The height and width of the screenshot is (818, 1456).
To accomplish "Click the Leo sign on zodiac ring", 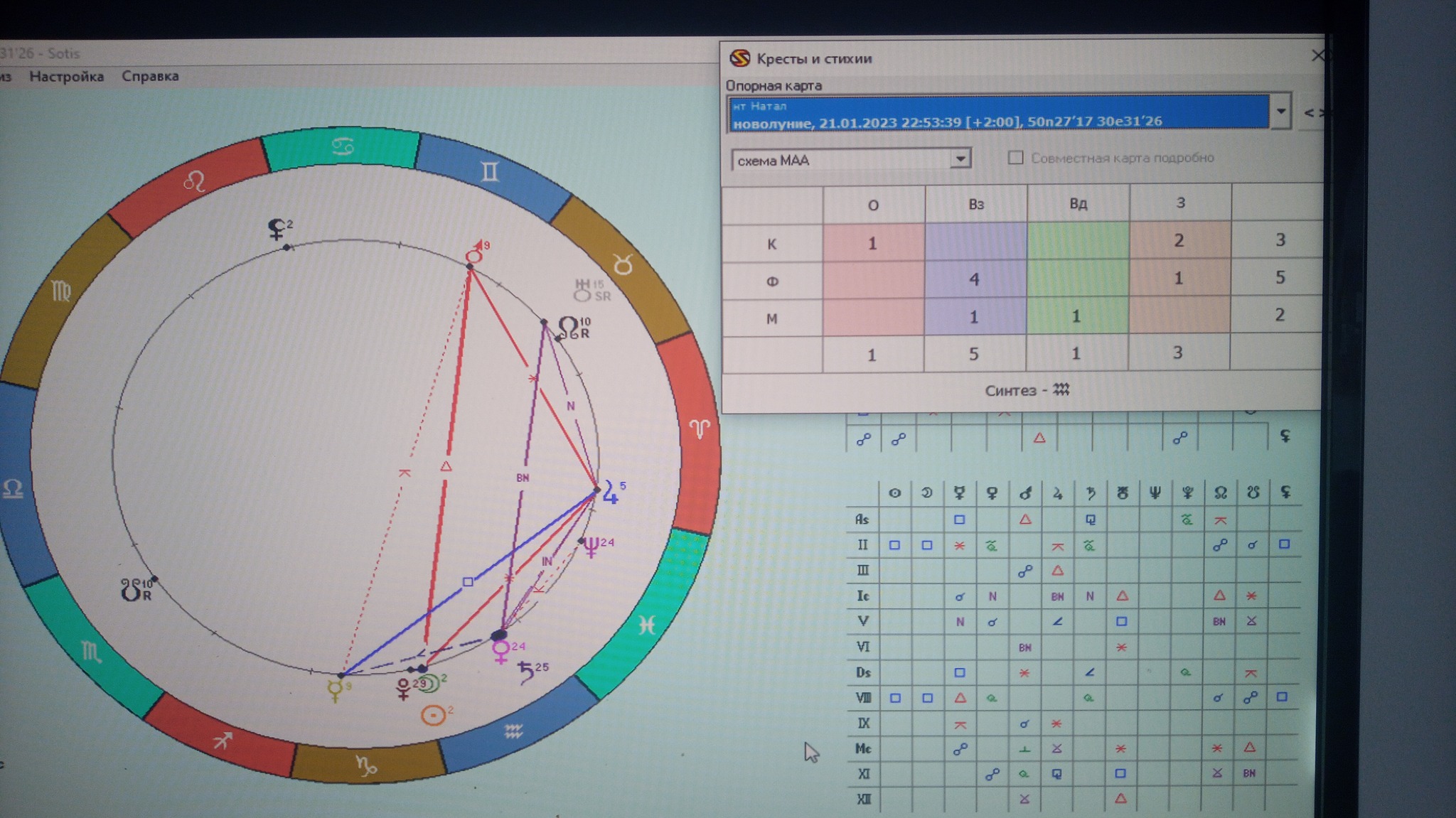I will (x=194, y=182).
